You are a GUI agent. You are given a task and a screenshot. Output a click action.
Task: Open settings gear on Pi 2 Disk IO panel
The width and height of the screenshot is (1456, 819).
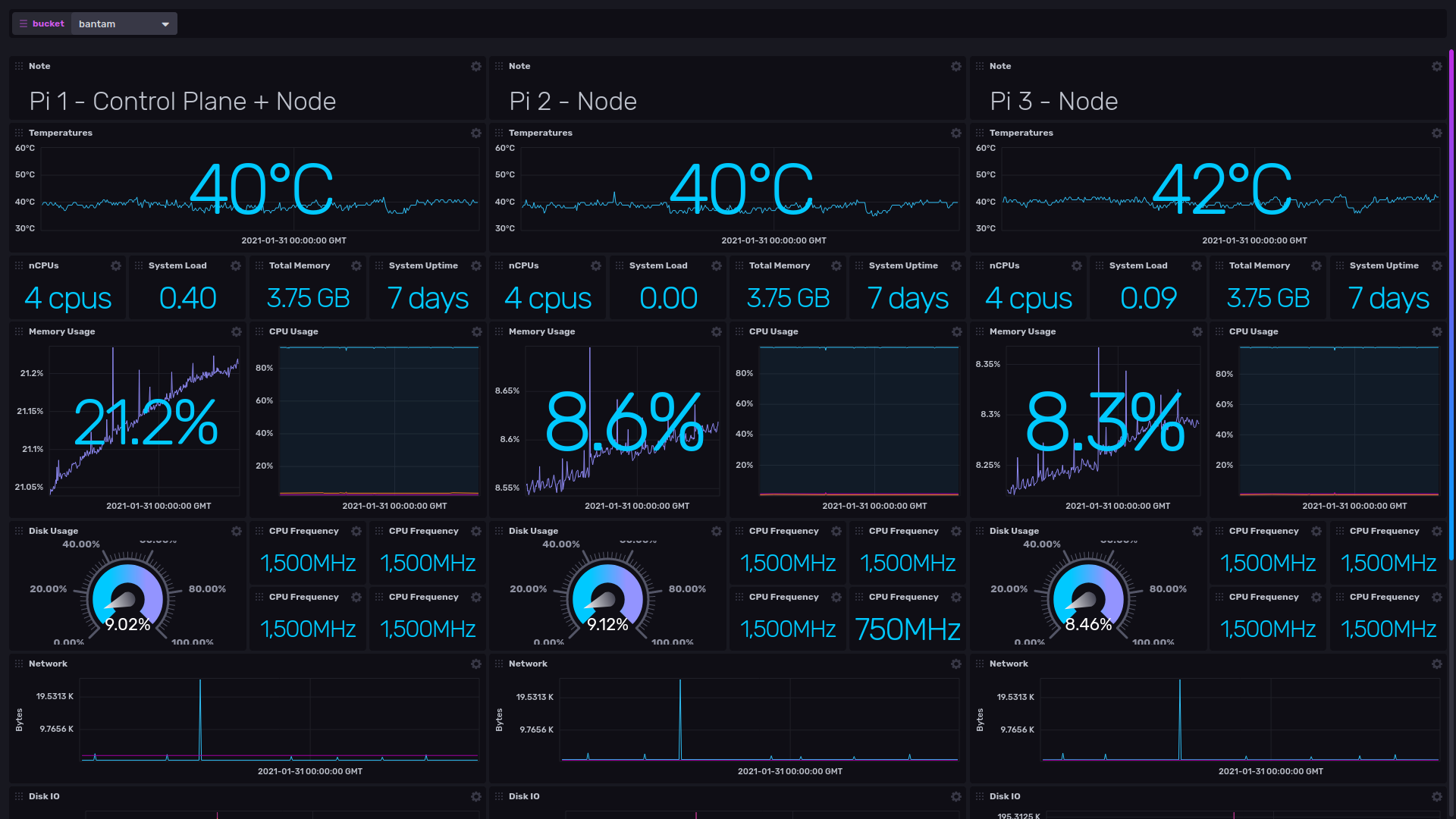[956, 796]
